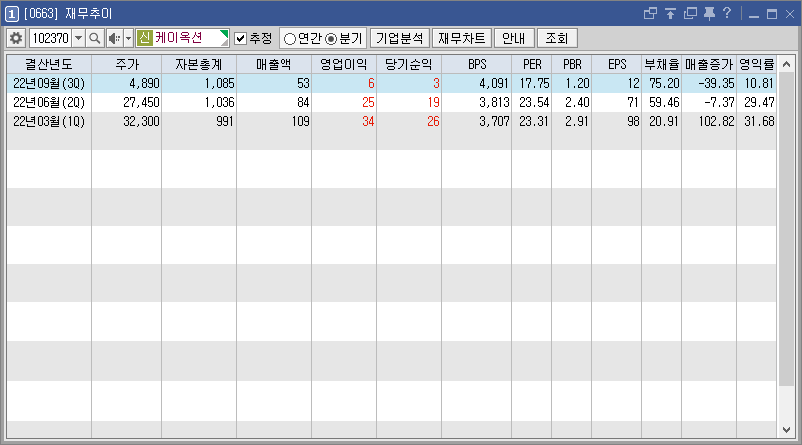Click the sales growth value 102.82
Image resolution: width=802 pixels, height=445 pixels.
tap(716, 121)
